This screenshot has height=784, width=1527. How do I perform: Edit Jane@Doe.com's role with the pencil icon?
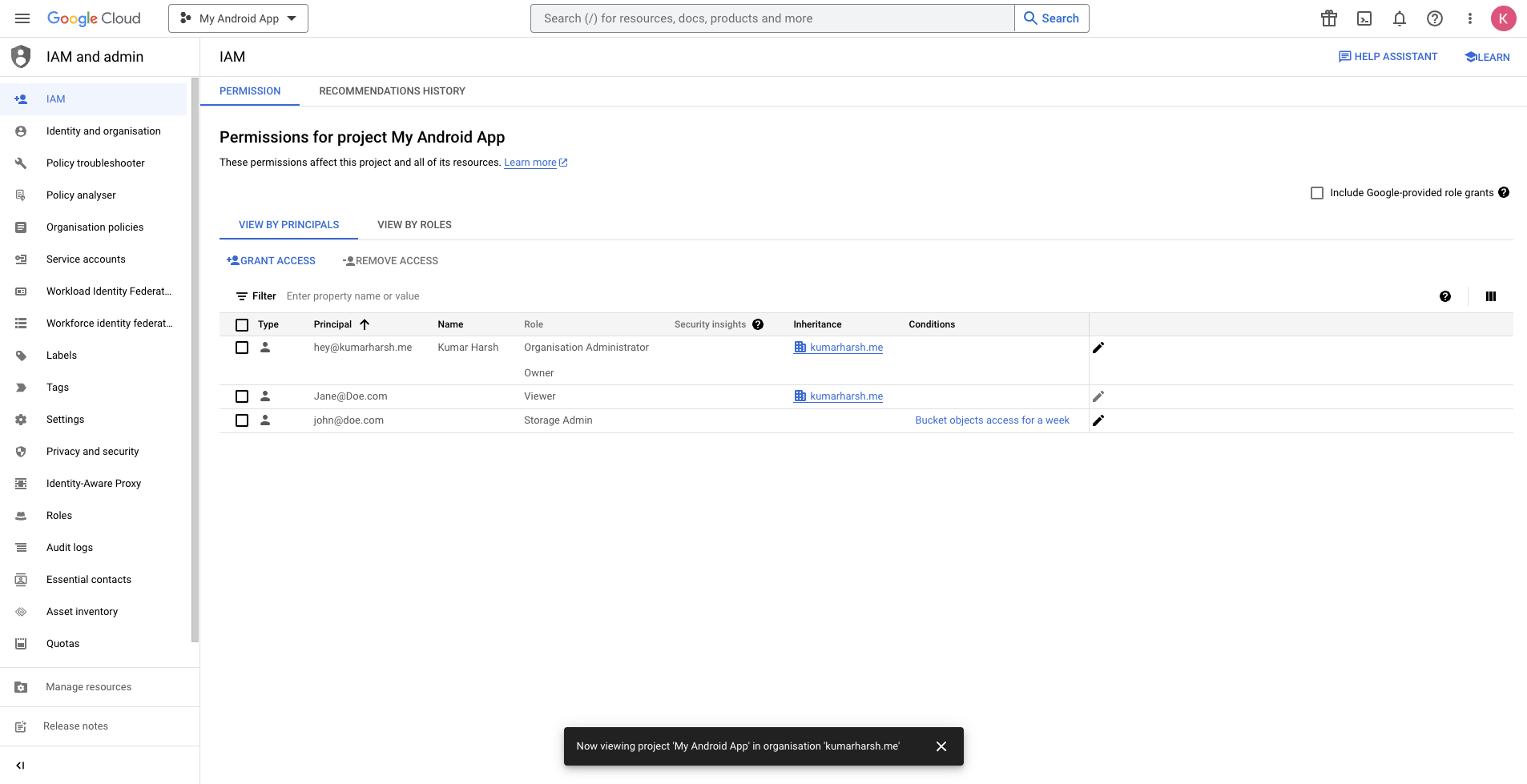(1098, 396)
